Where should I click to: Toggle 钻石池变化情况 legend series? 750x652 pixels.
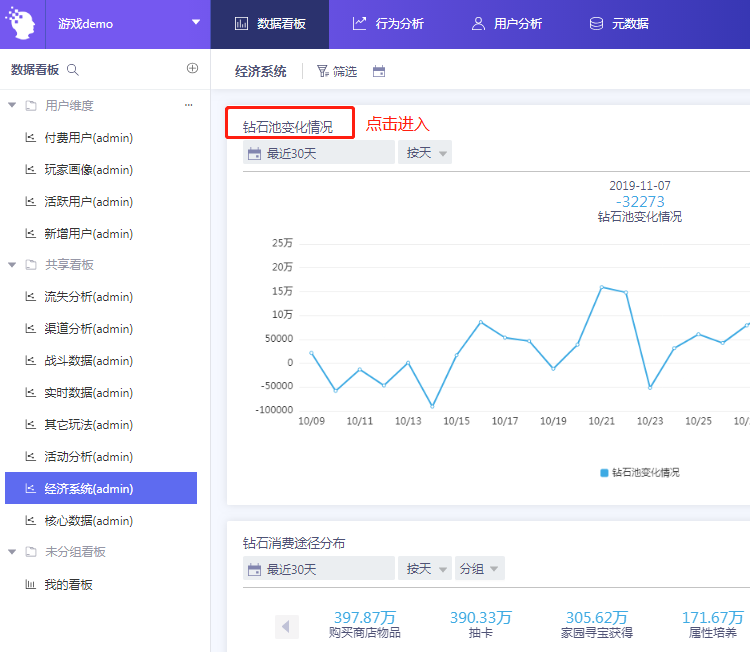(x=639, y=472)
